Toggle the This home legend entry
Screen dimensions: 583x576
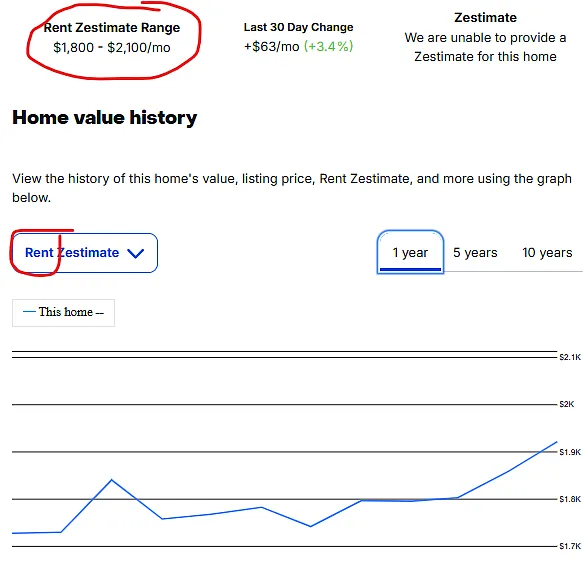coord(64,313)
